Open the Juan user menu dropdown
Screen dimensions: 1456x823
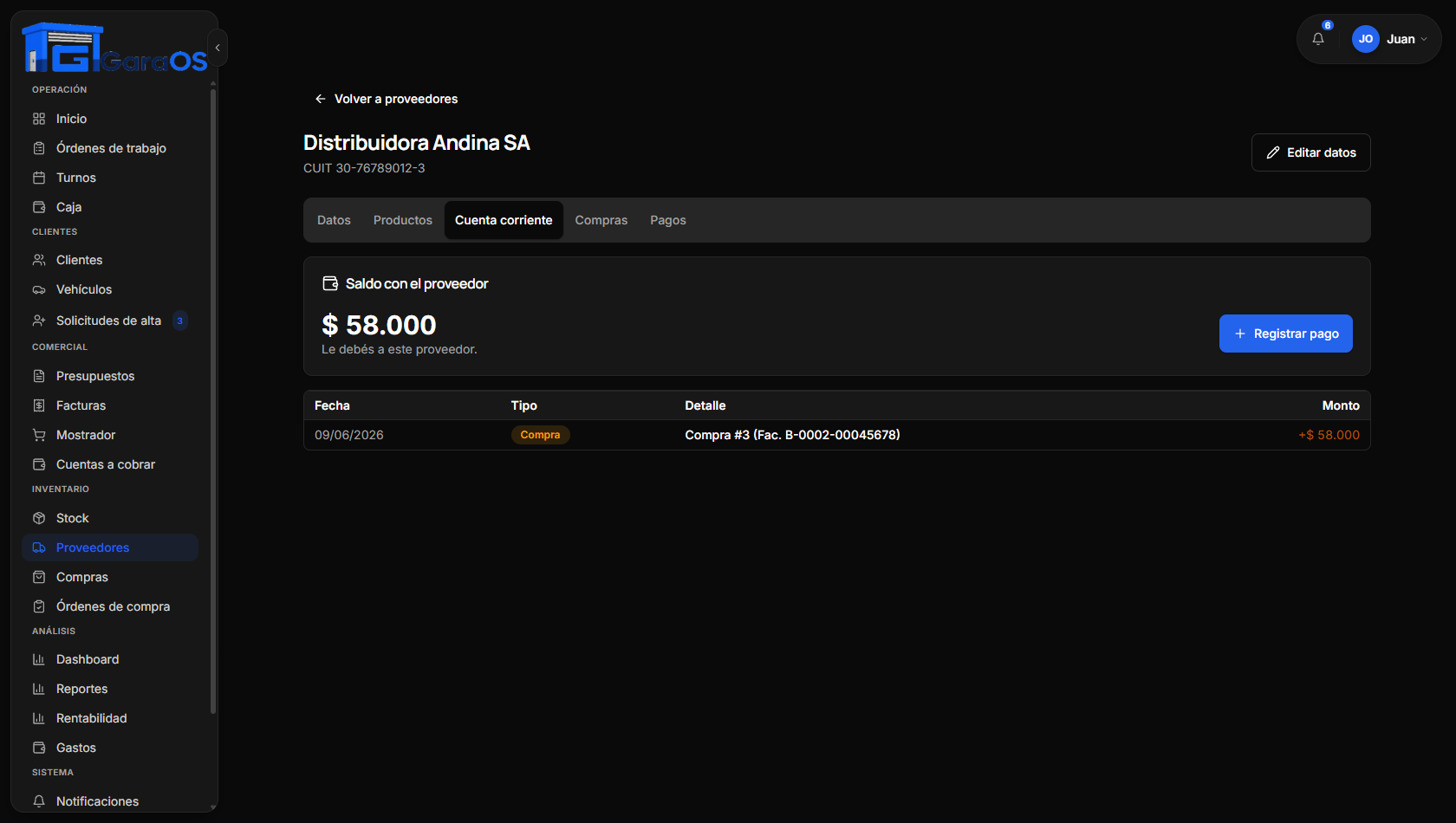tap(1390, 39)
